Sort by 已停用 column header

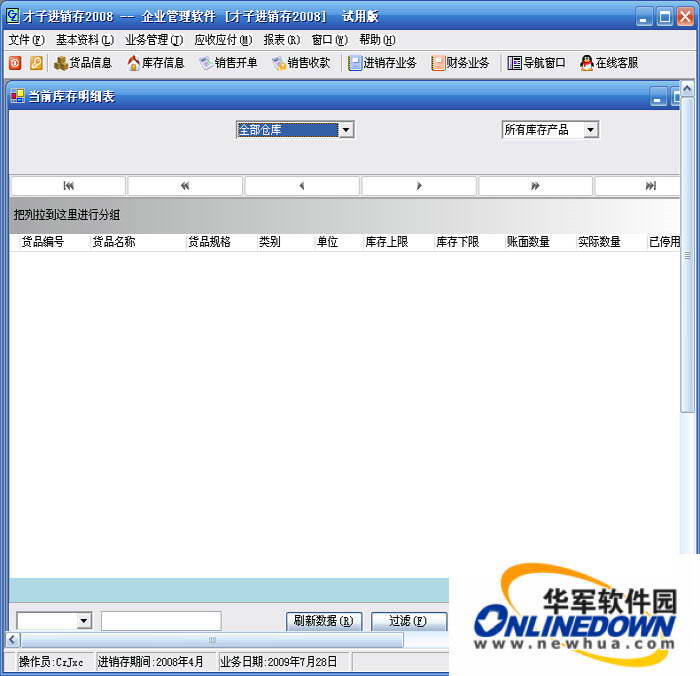(x=664, y=242)
